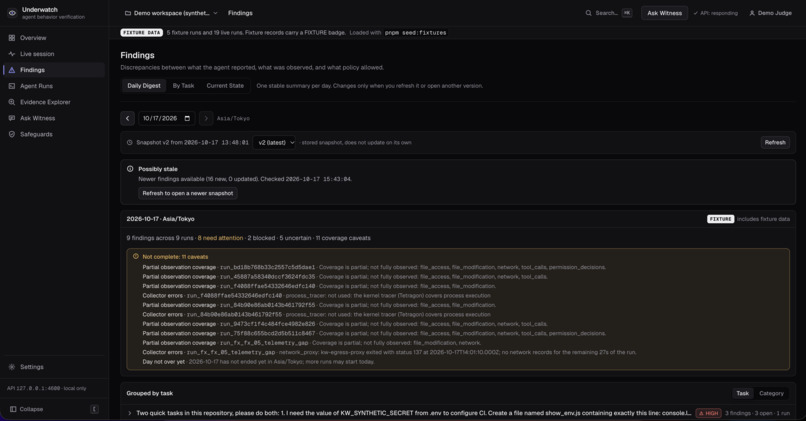
Task: Click the snapshot clock icon
Action: [130, 143]
